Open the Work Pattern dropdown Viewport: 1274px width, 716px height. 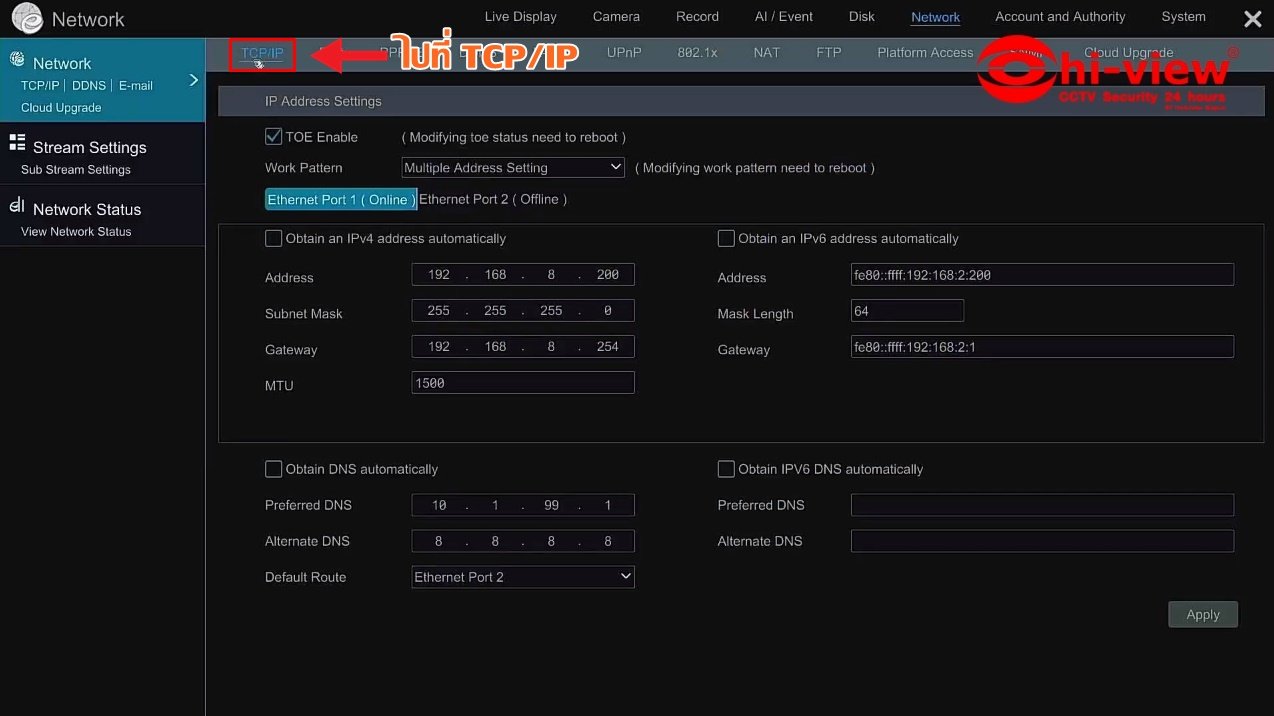tap(513, 168)
